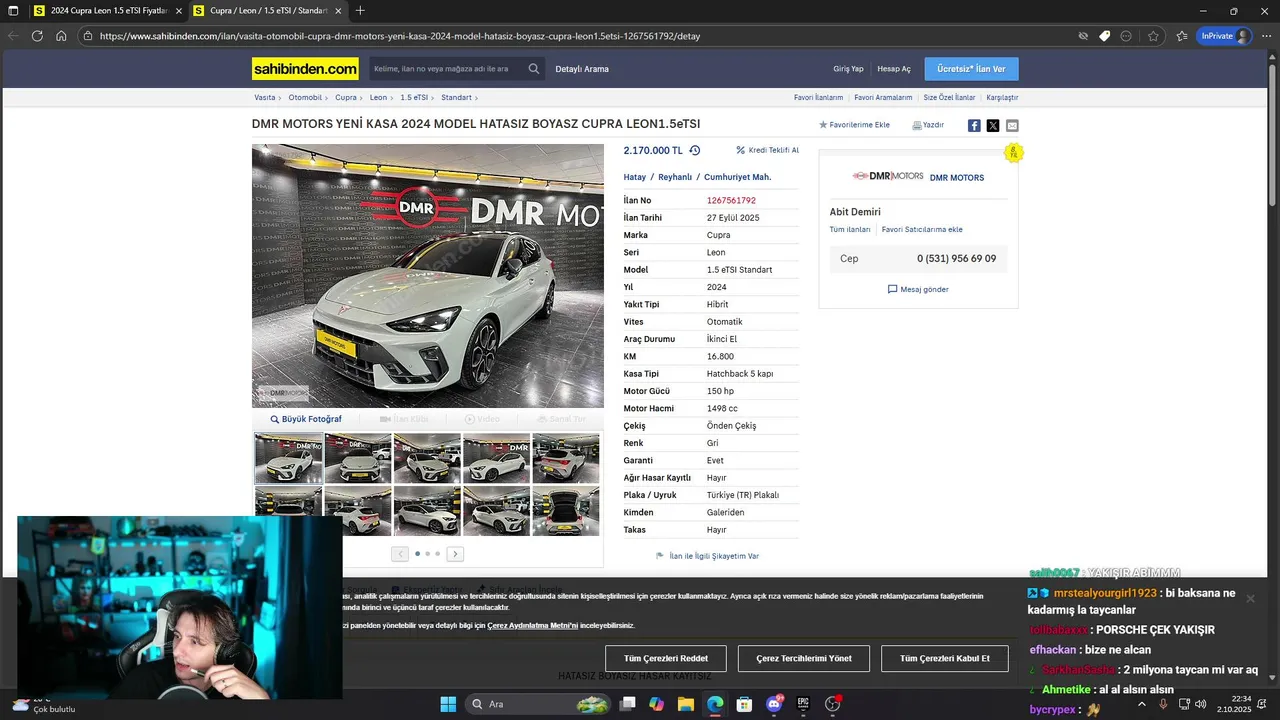Open Microsoft Store in taskbar
Viewport: 1280px width, 720px height.
(x=744, y=704)
